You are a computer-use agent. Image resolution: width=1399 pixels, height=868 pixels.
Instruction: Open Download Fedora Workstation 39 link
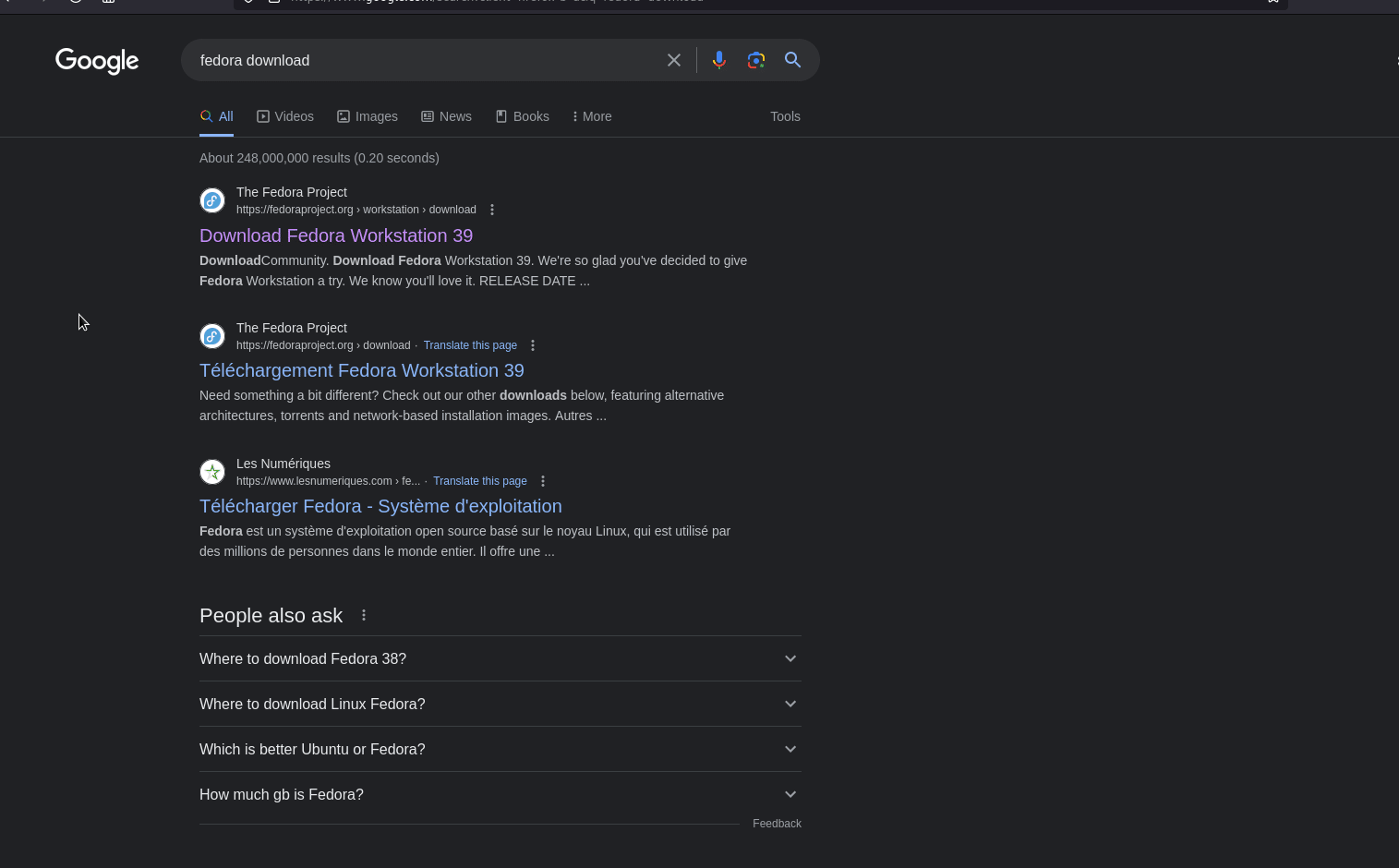tap(336, 235)
